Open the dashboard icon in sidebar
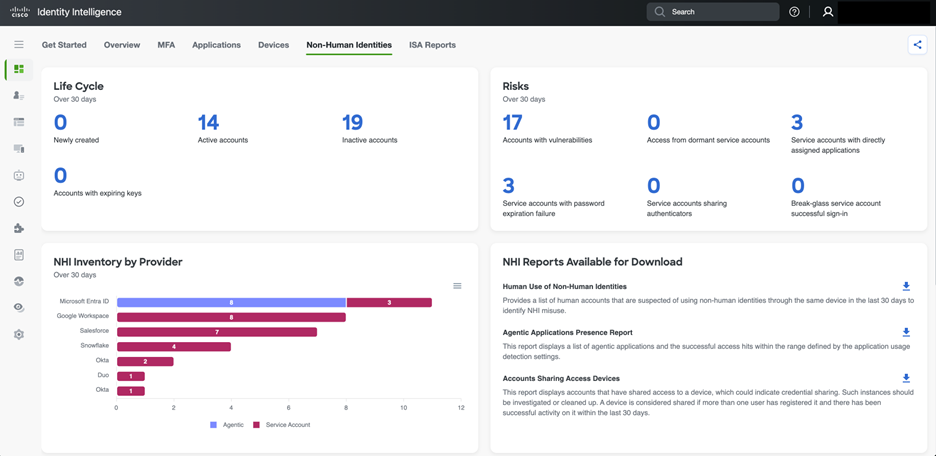This screenshot has width=936, height=456. (18, 69)
